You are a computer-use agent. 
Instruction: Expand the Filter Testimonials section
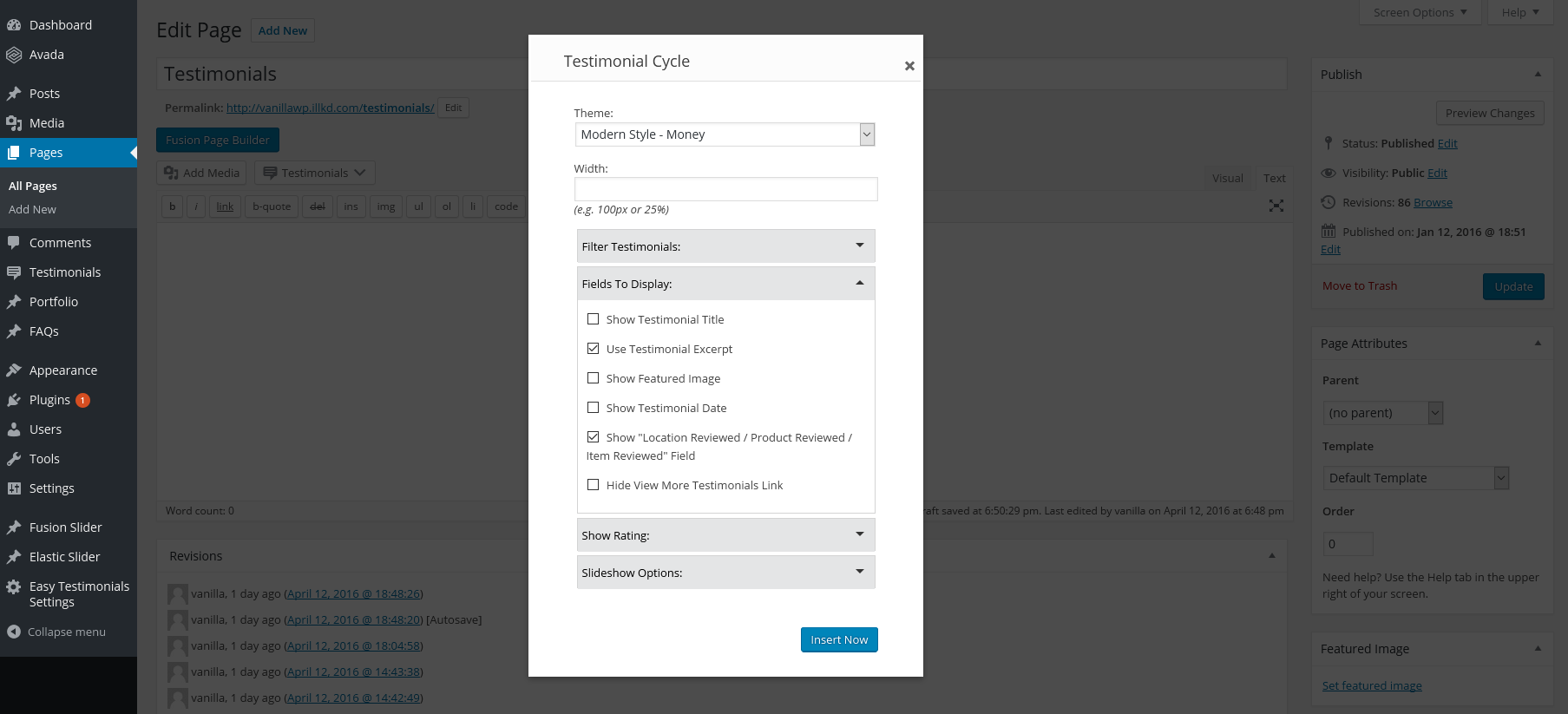click(725, 246)
